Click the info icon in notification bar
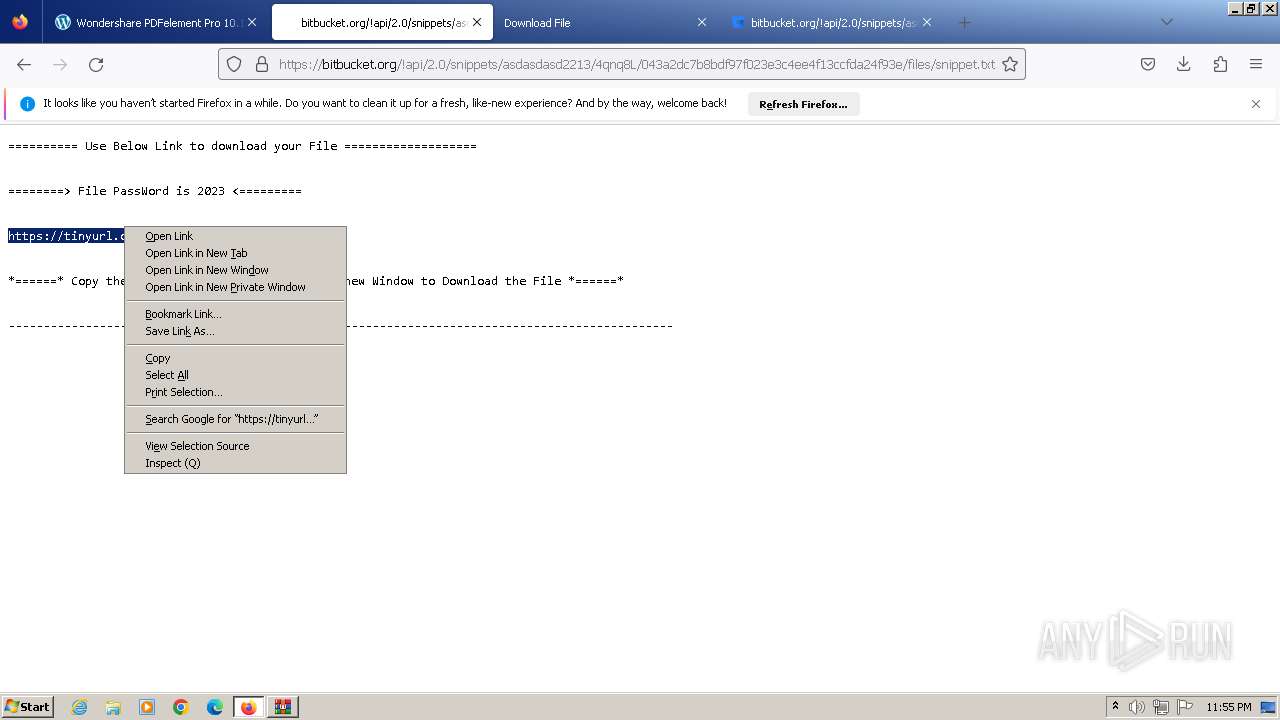The image size is (1280, 720). pos(27,104)
